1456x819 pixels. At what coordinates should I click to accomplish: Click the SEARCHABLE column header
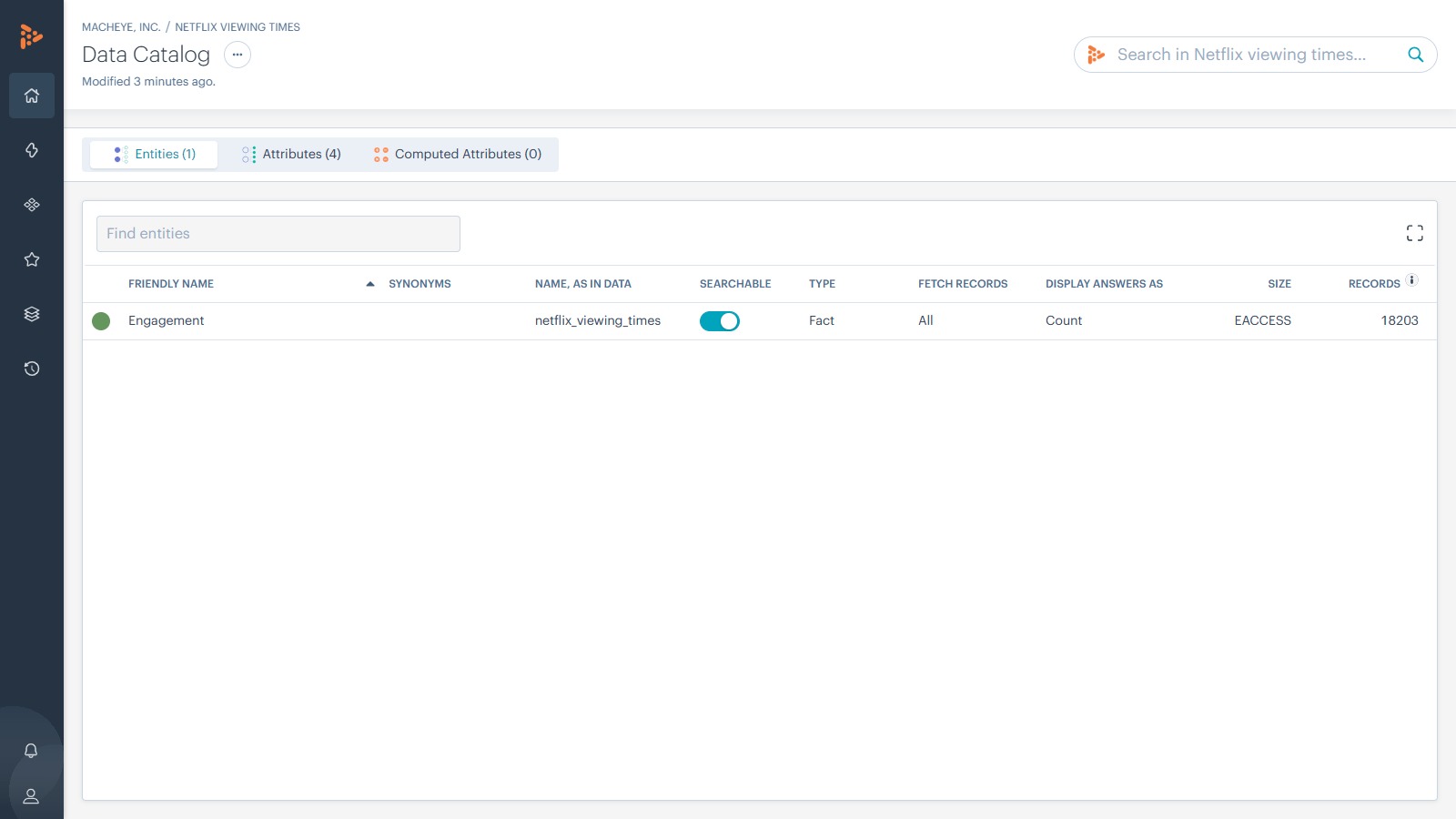pos(735,284)
